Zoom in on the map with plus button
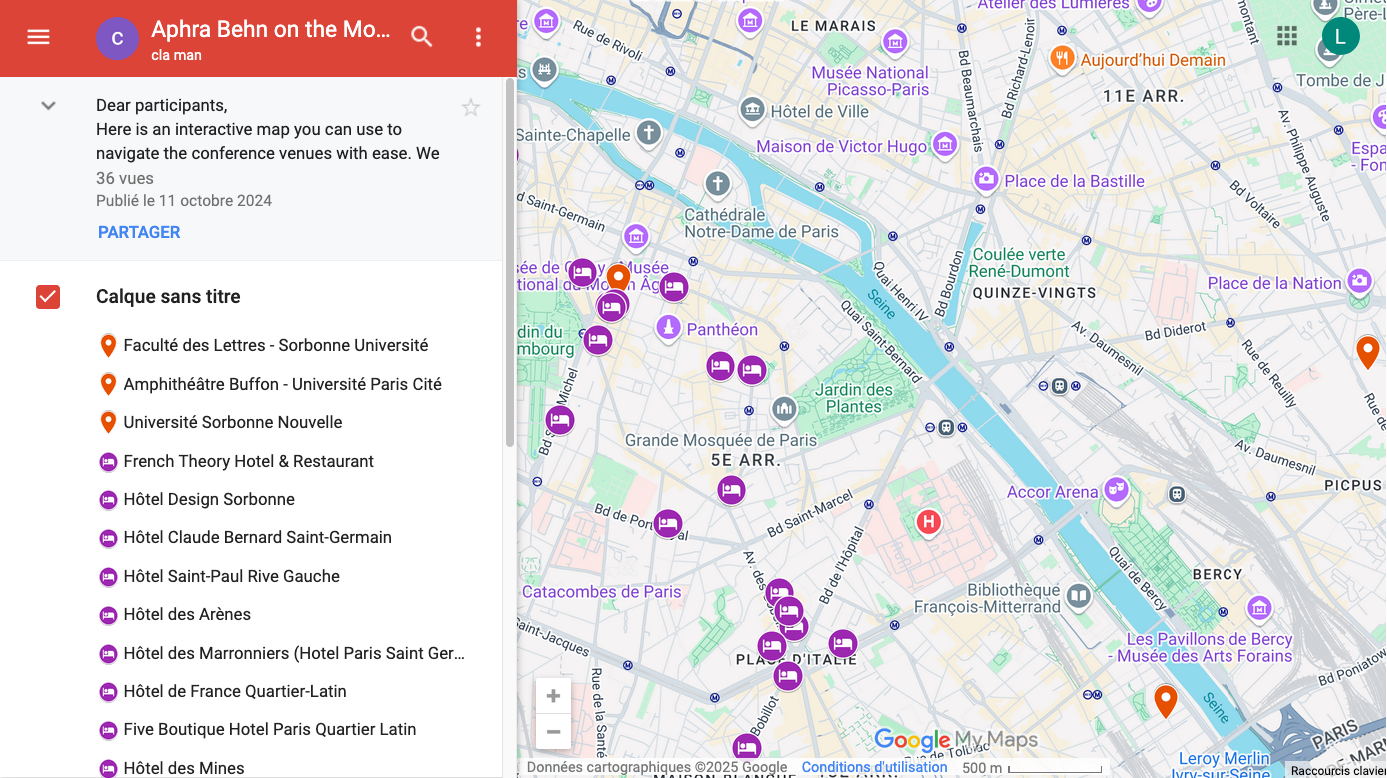Screen dimensions: 1387x778 pos(553,696)
